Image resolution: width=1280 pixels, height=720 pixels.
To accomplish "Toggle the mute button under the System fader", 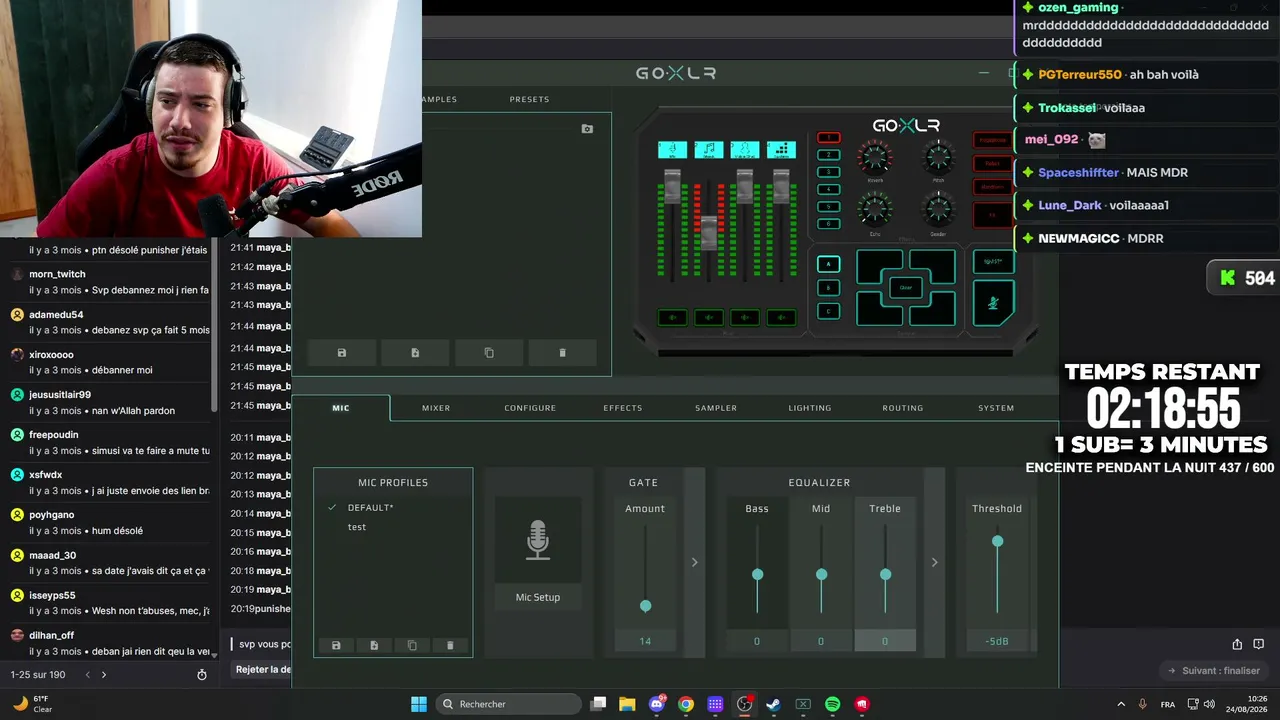I will 781,318.
